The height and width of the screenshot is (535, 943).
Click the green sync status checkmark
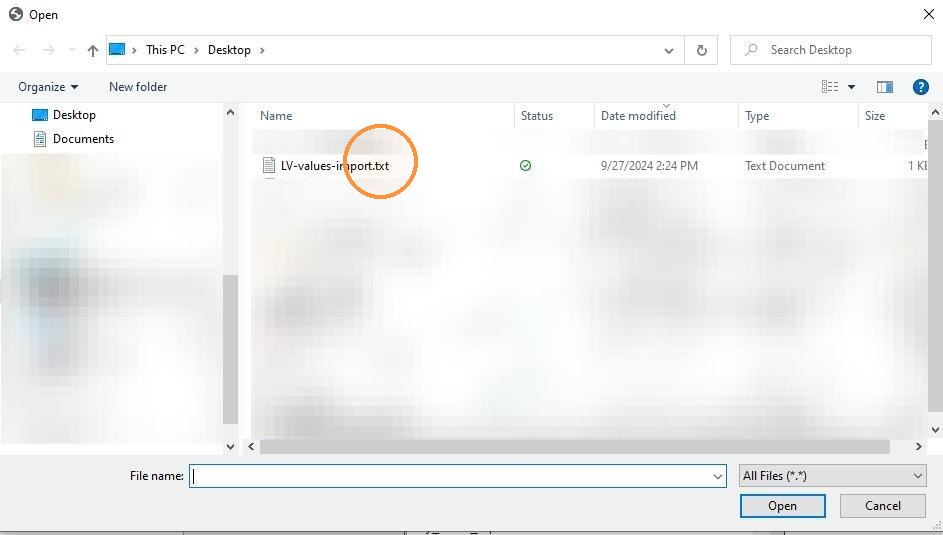pos(525,165)
